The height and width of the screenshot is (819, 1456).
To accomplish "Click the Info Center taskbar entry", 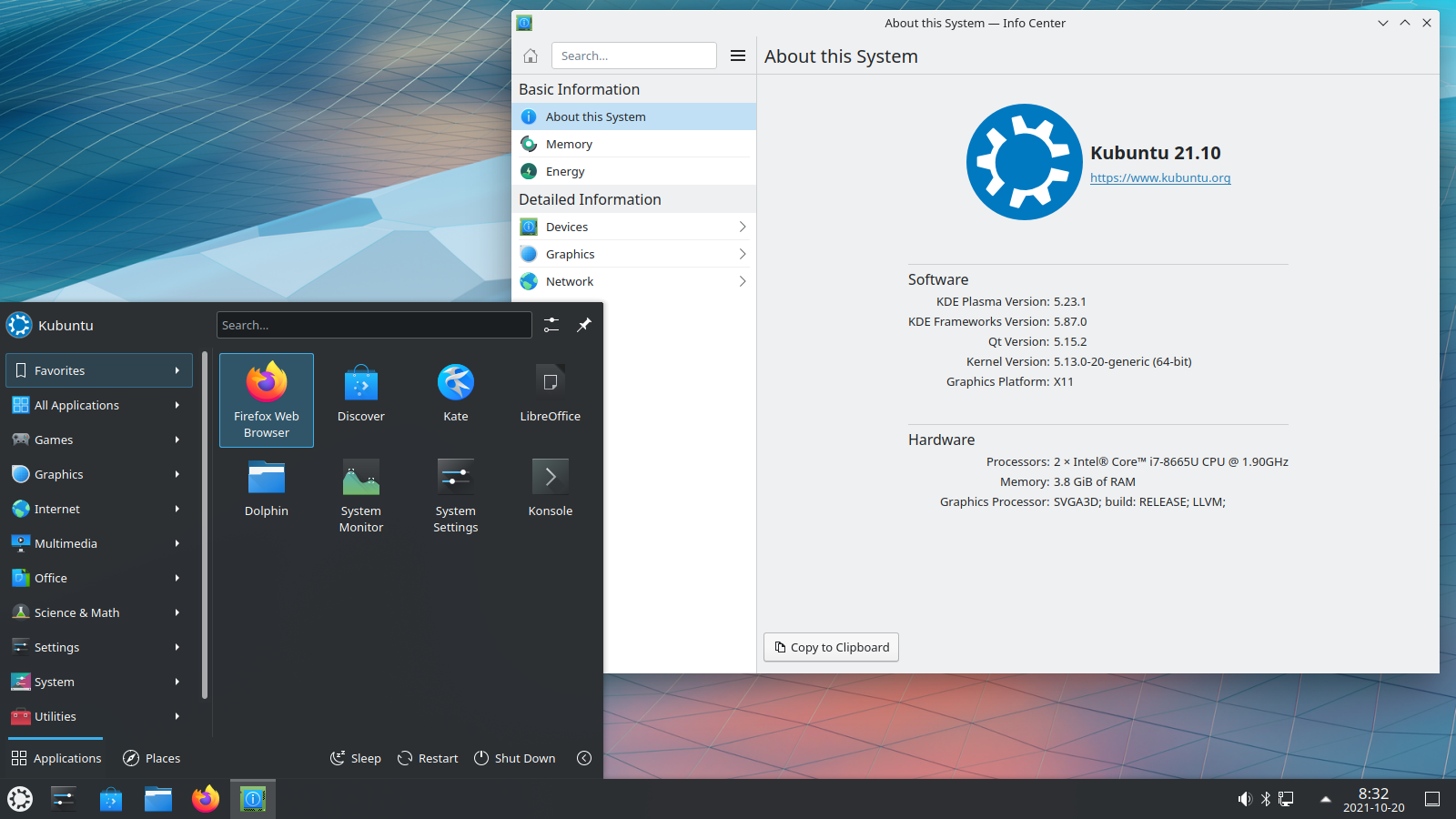I will [253, 799].
